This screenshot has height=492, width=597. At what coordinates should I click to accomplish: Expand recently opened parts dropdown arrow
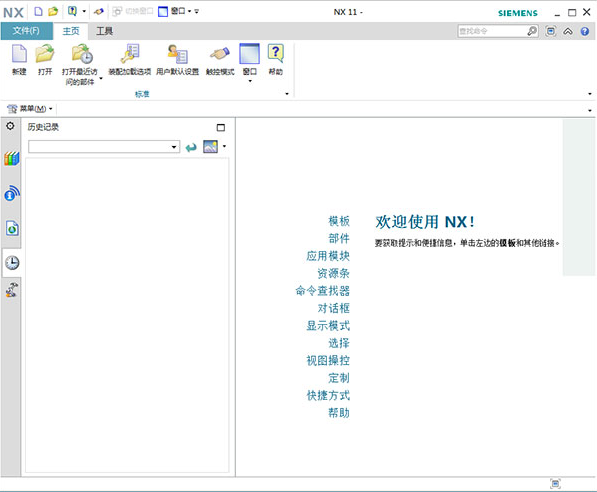pyautogui.click(x=101, y=79)
